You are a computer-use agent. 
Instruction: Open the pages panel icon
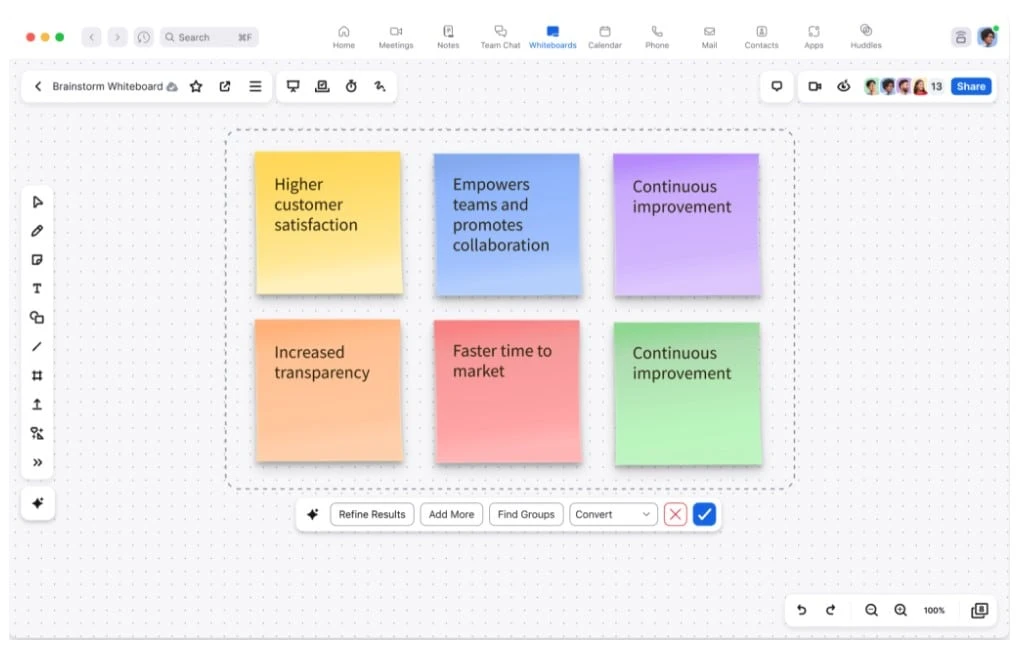coord(979,610)
